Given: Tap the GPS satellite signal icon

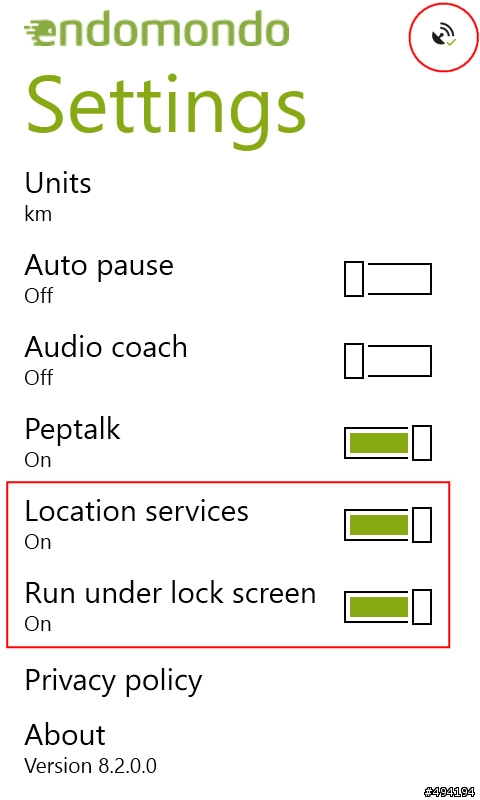Looking at the screenshot, I should click(443, 36).
